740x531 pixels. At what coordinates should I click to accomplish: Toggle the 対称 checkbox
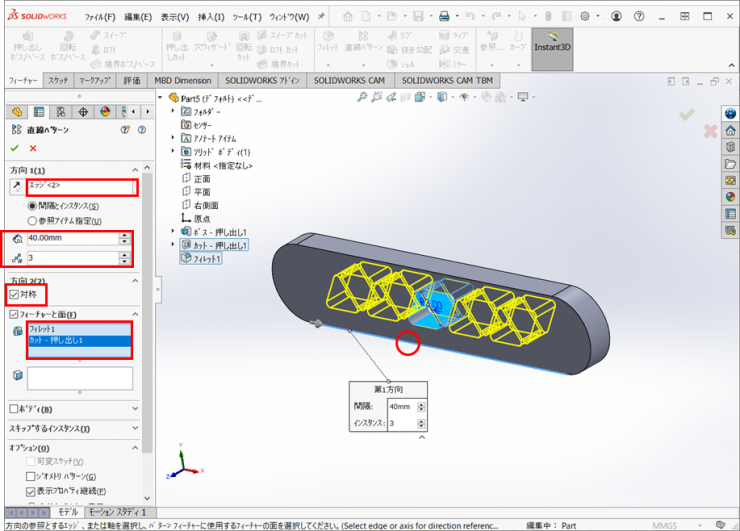14,295
